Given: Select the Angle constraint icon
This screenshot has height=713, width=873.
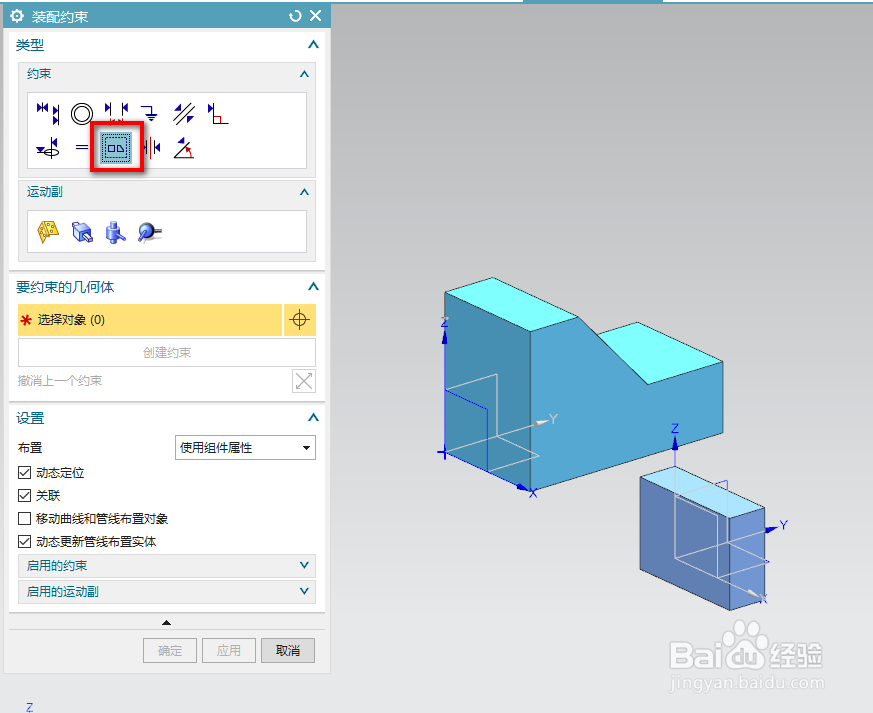Looking at the screenshot, I should tap(183, 147).
